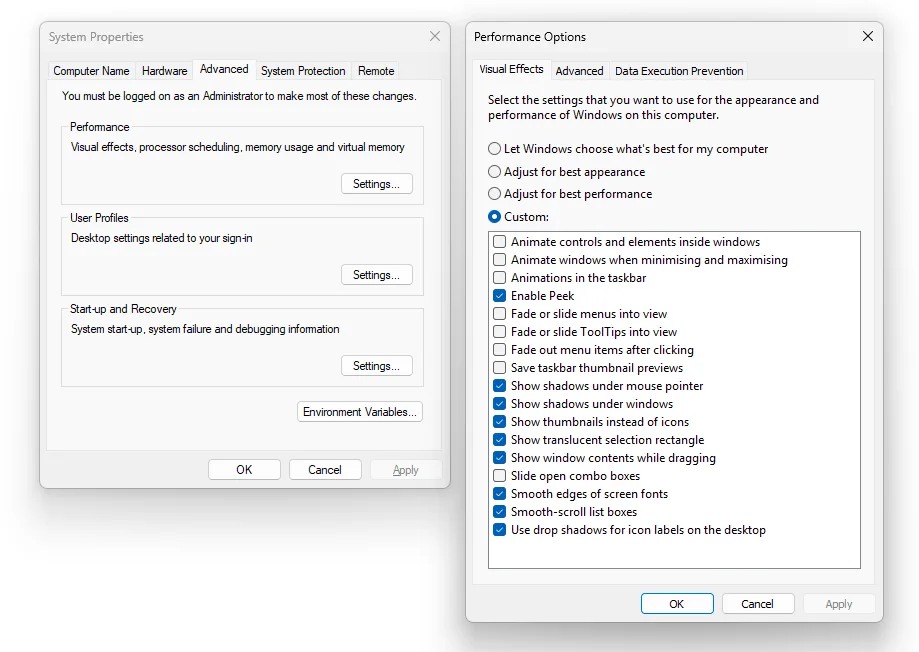Uncheck "Show shadows under windows"
The height and width of the screenshot is (652, 919).
pyautogui.click(x=499, y=404)
